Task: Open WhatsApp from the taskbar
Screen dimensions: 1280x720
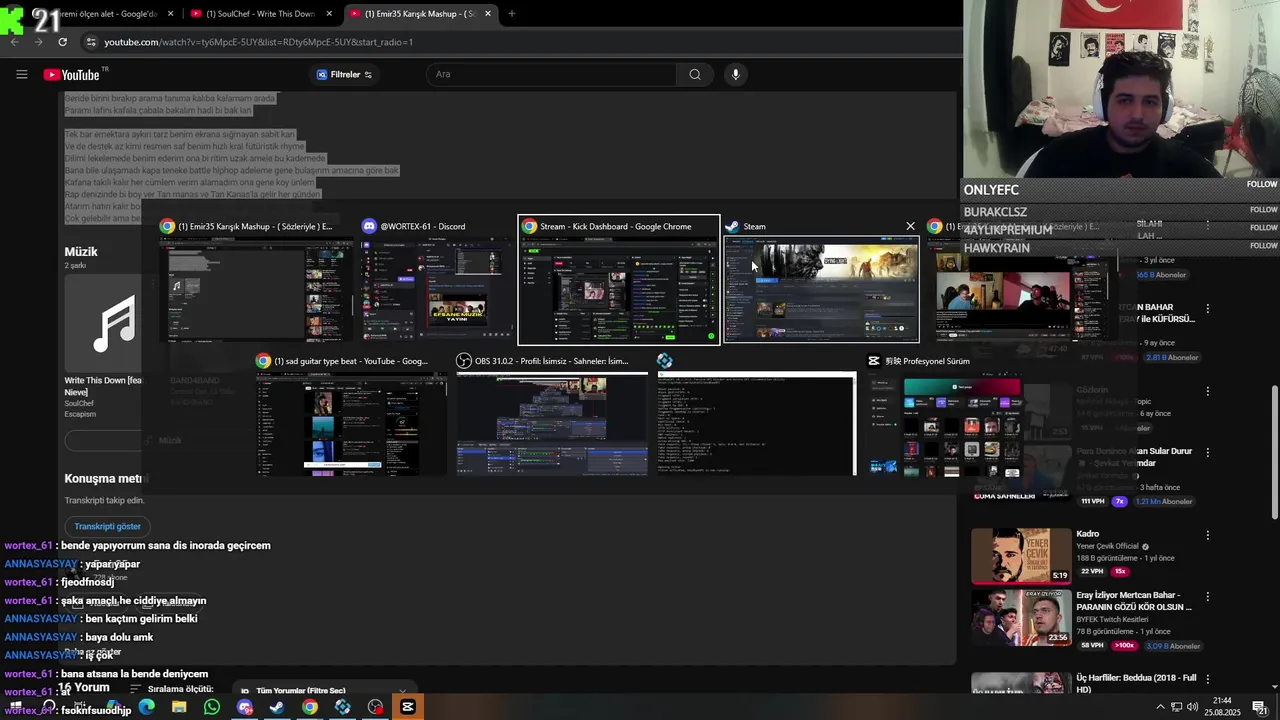Action: (x=212, y=707)
